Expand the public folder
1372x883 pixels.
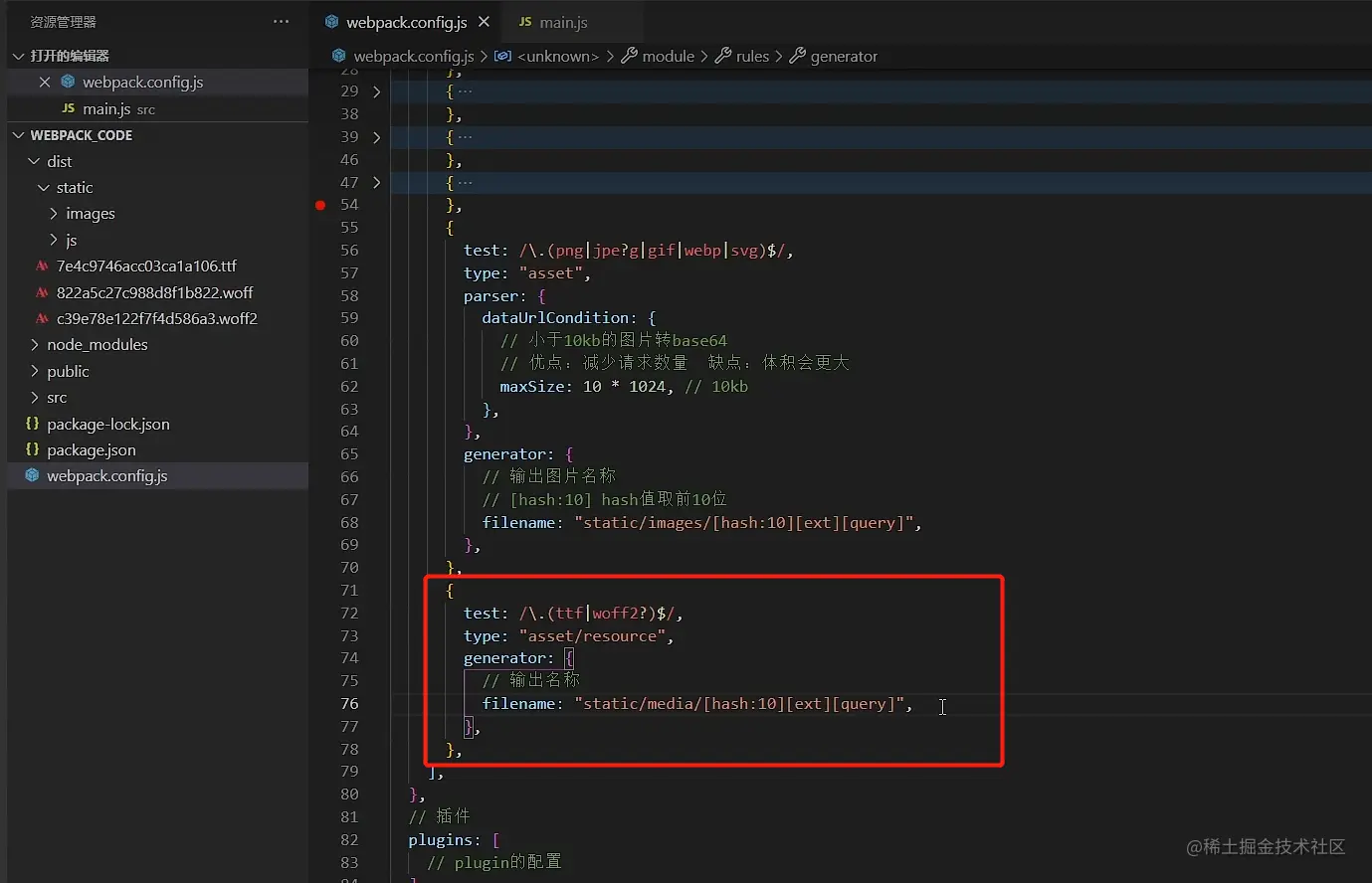tap(35, 371)
